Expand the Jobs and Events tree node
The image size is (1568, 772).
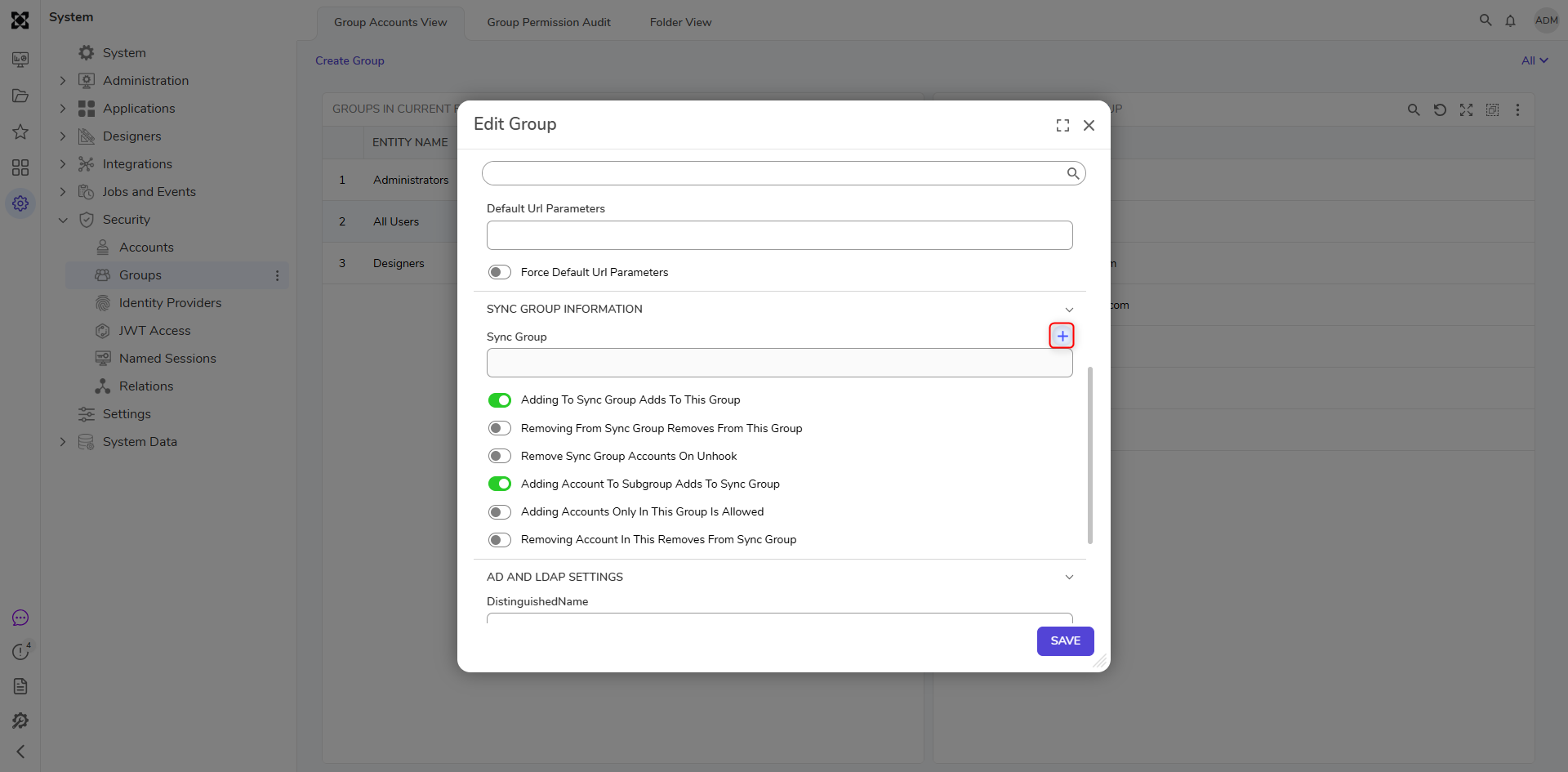point(63,192)
